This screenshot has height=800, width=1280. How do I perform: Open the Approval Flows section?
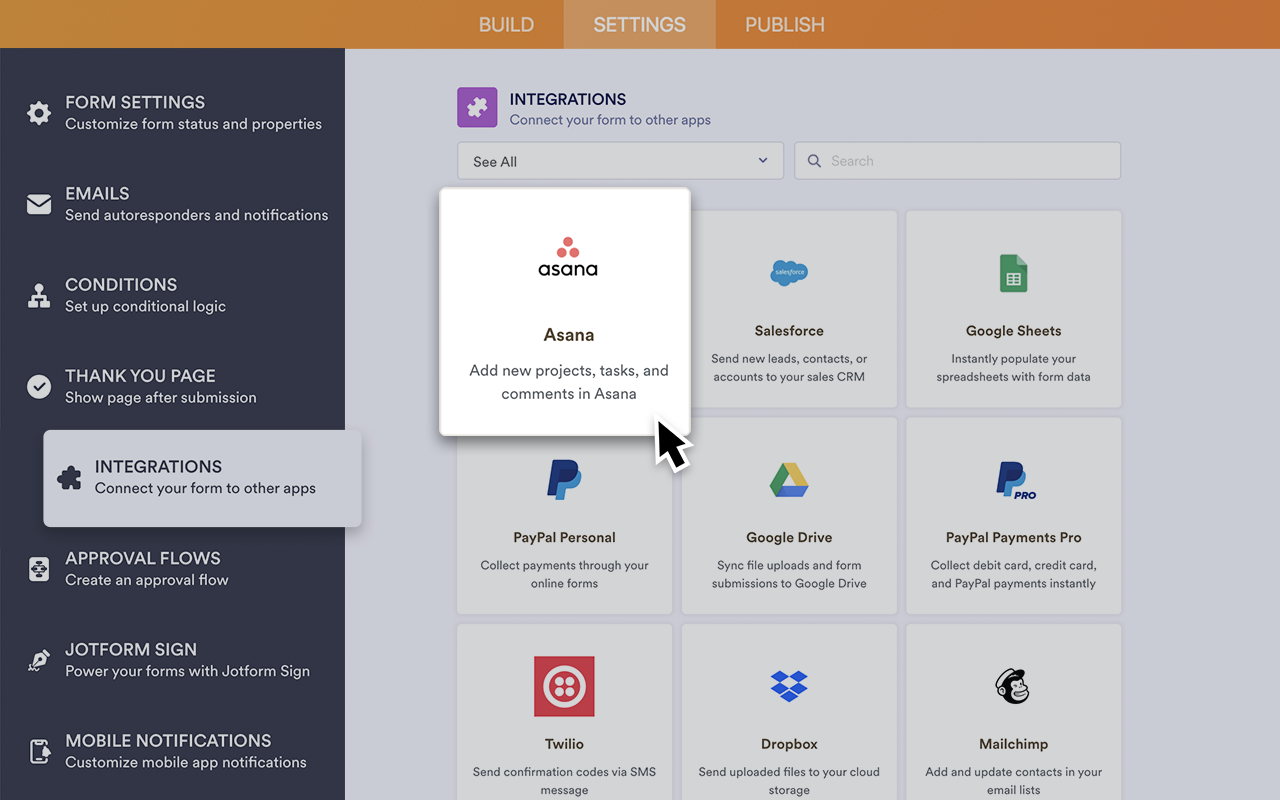[145, 568]
